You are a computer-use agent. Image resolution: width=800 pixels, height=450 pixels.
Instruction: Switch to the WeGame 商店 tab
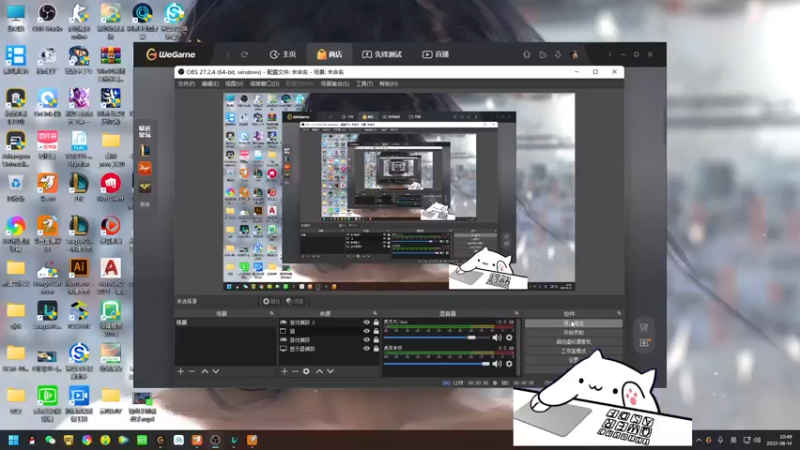click(329, 54)
